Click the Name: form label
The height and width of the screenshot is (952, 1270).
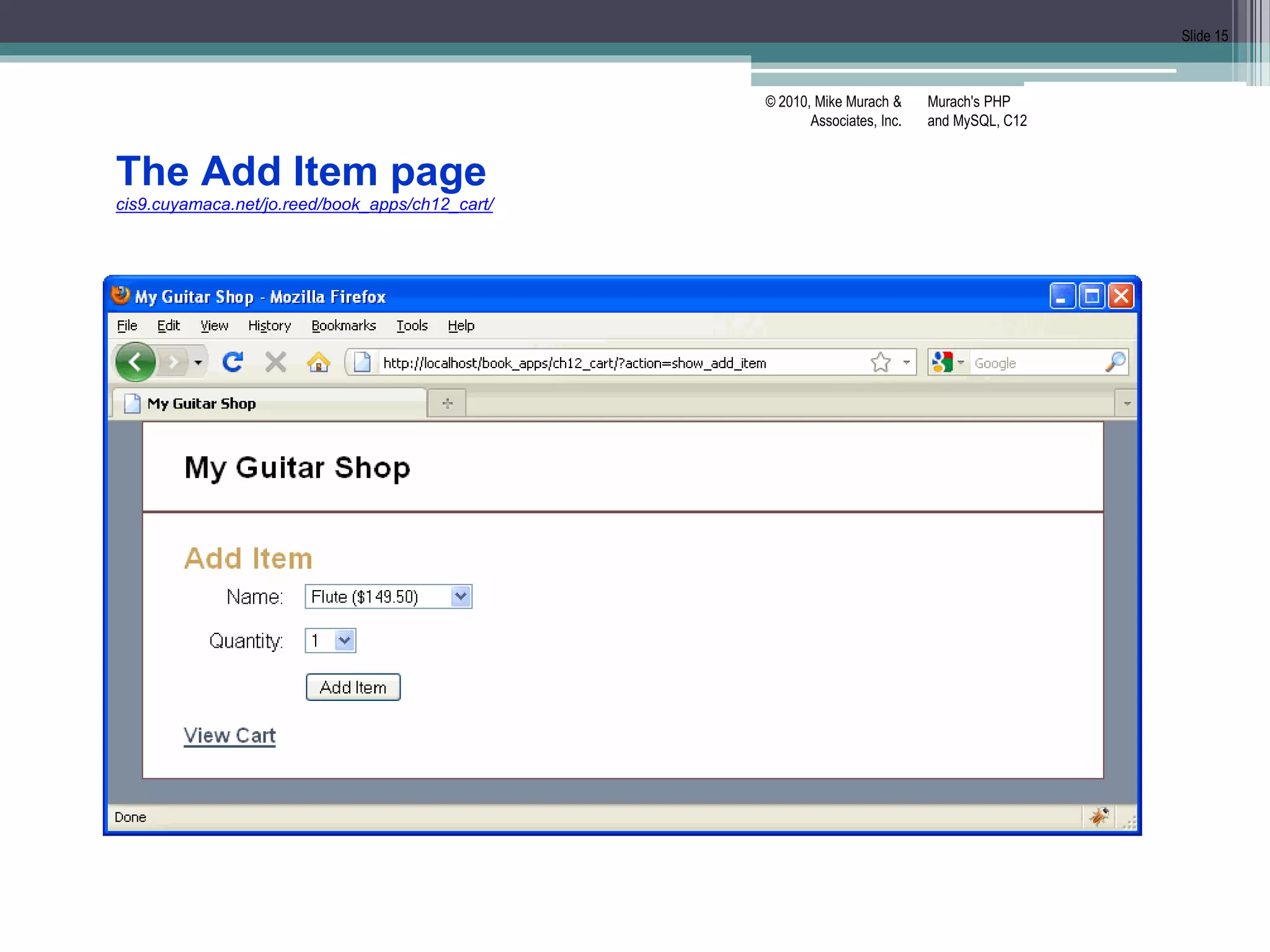255,597
